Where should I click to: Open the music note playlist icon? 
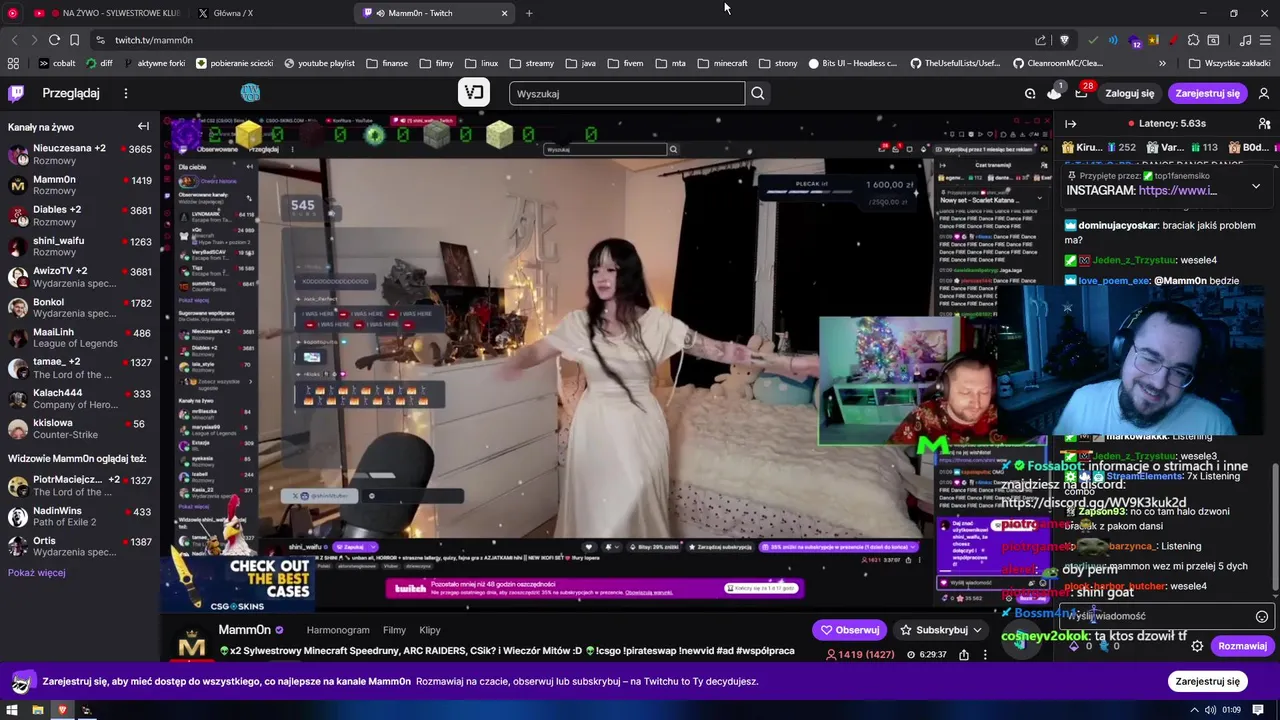point(1245,40)
